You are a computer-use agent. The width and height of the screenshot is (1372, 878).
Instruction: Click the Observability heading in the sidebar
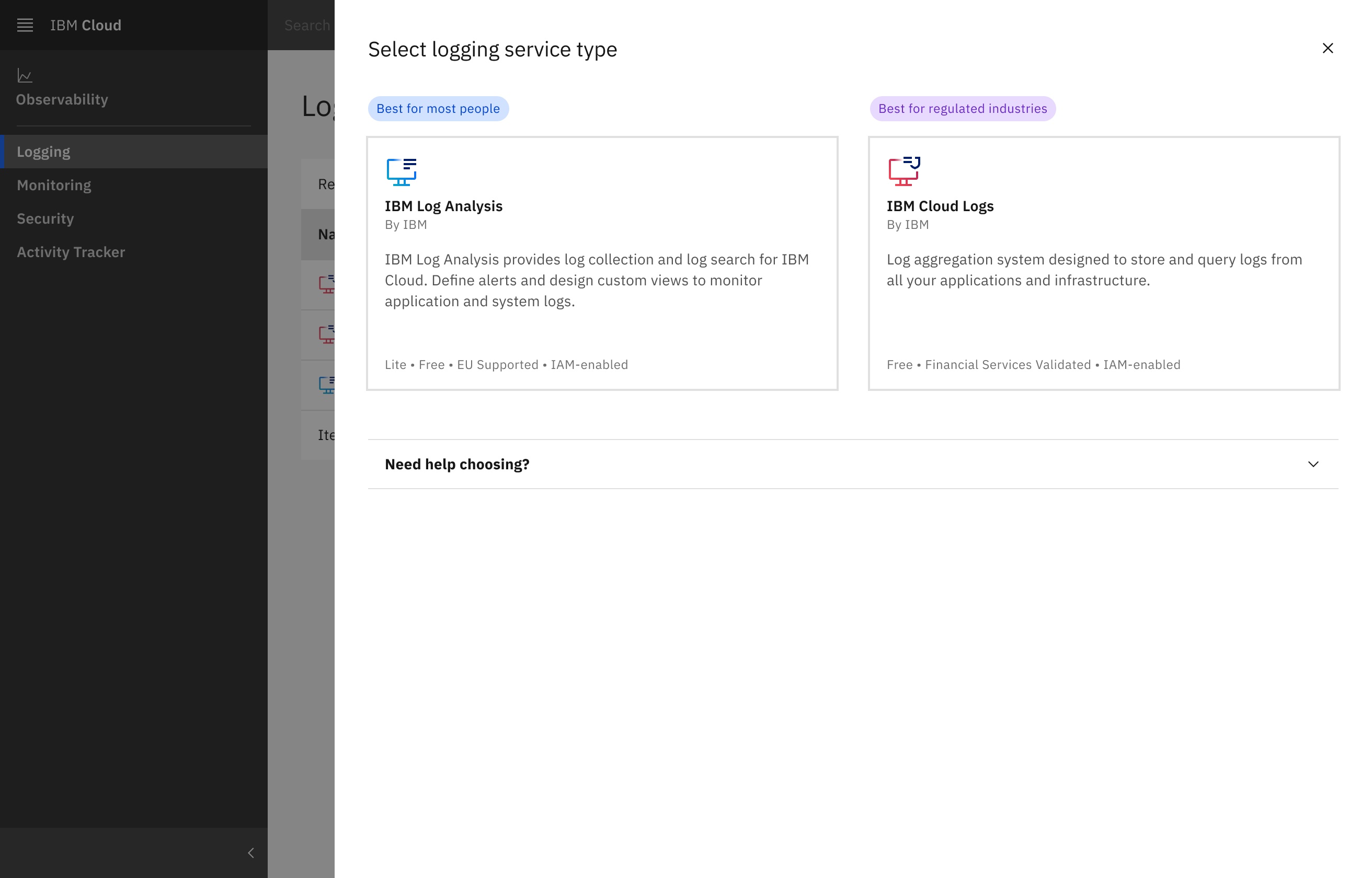[x=62, y=100]
